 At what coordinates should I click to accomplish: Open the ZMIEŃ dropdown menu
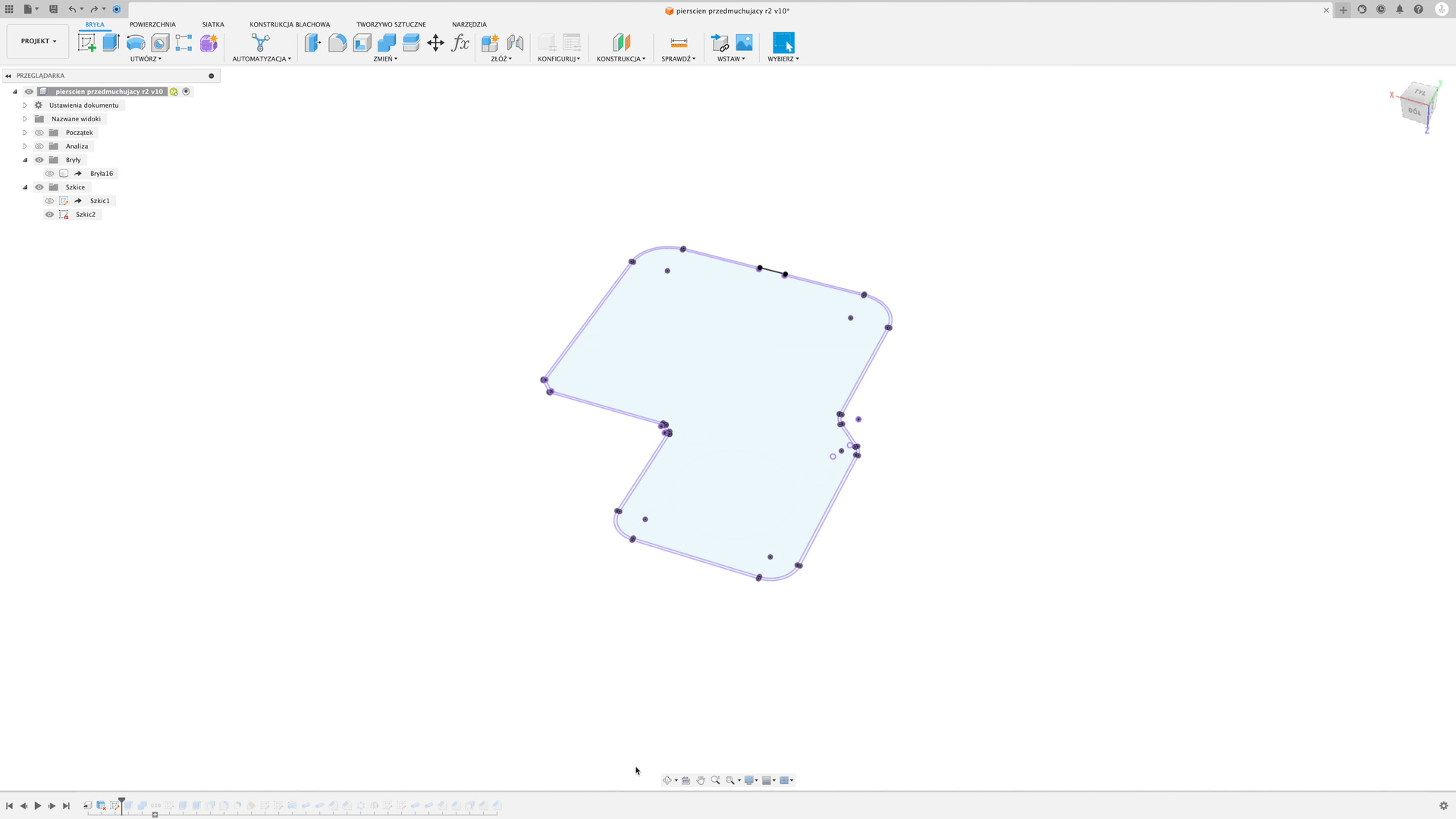[x=385, y=58]
